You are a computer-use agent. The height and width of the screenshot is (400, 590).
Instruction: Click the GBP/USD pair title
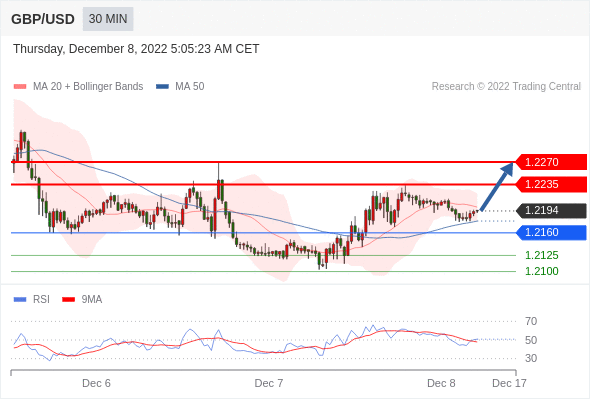[x=43, y=19]
